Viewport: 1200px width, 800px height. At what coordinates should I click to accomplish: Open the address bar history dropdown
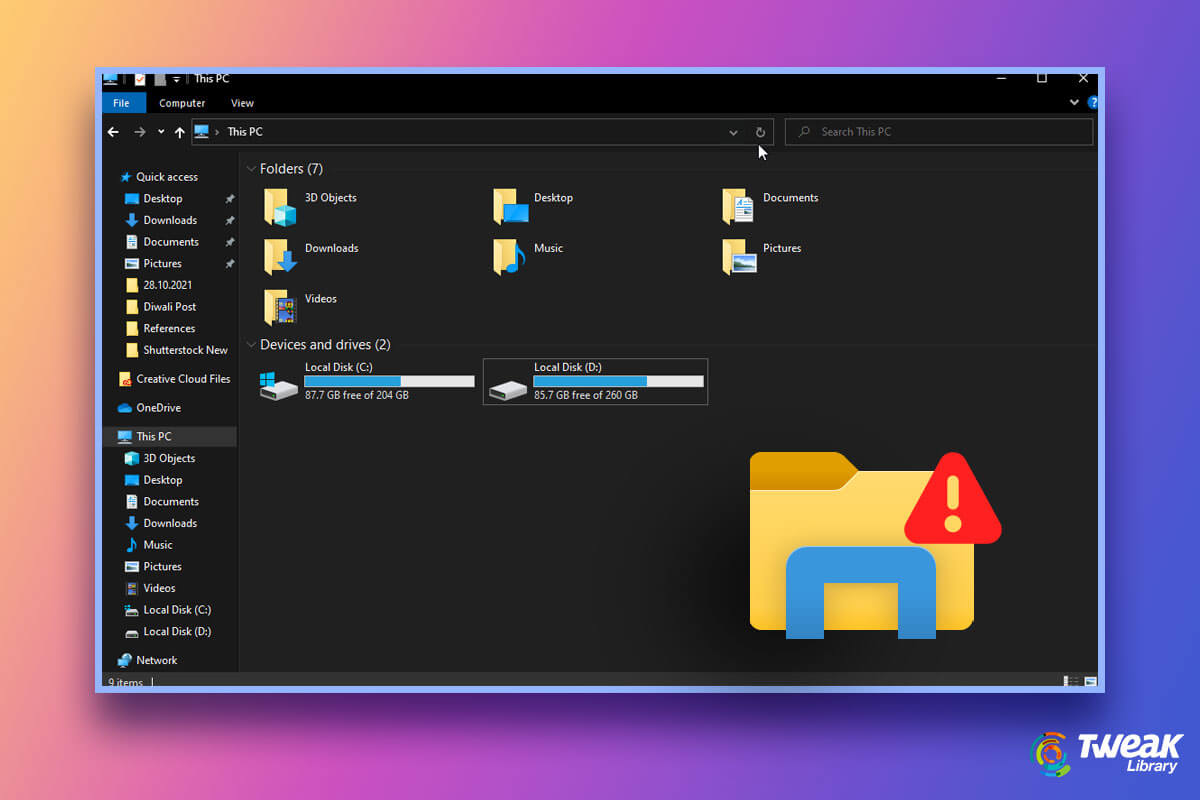coord(733,131)
